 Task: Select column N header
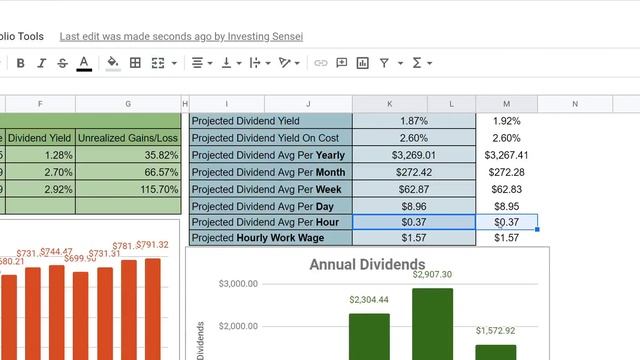click(x=575, y=104)
